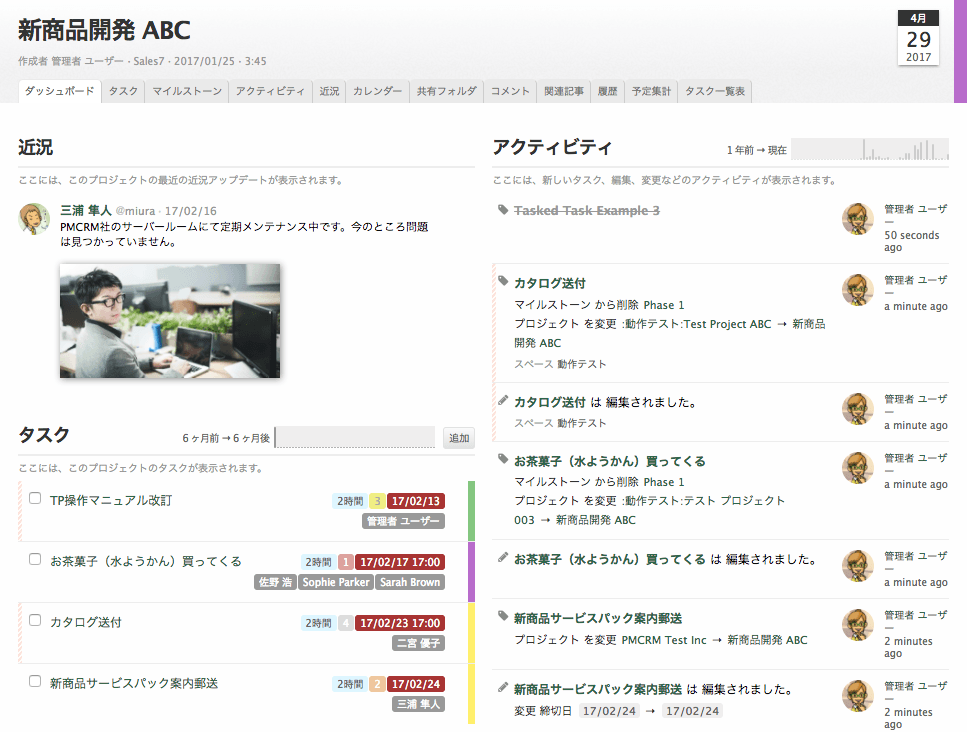Viewport: 967px width, 732px height.
Task: Click the admin avatar on お茶菓子 は 編集されました entry
Action: pos(858,566)
